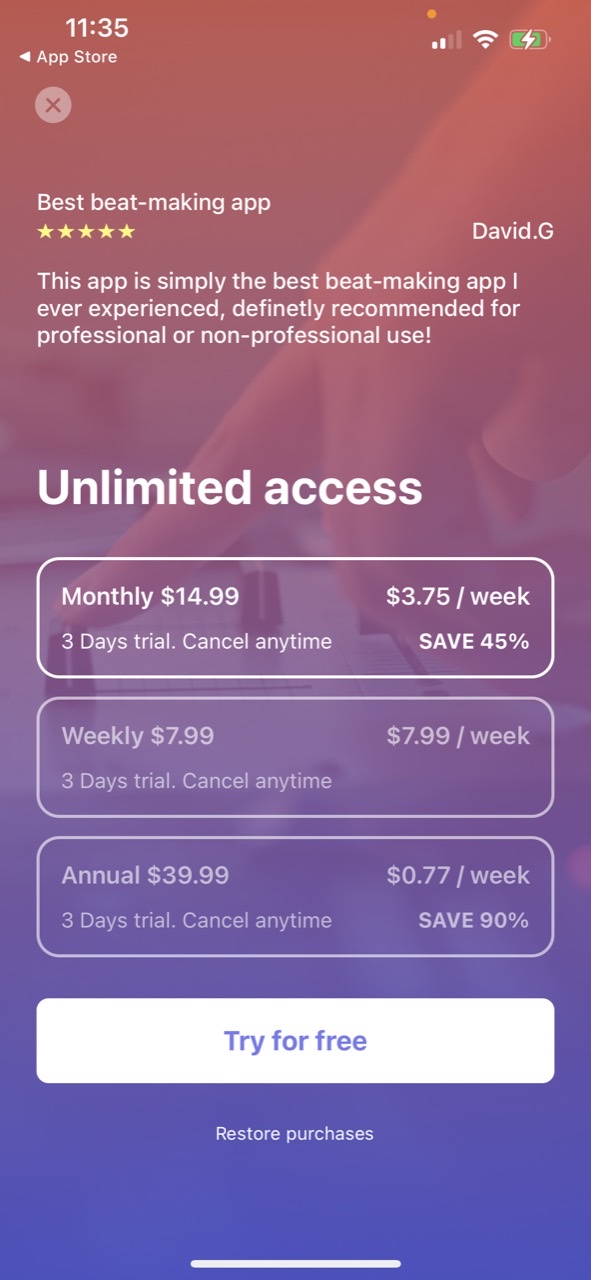Tap the cellular signal bars icon
591x1280 pixels.
446,41
